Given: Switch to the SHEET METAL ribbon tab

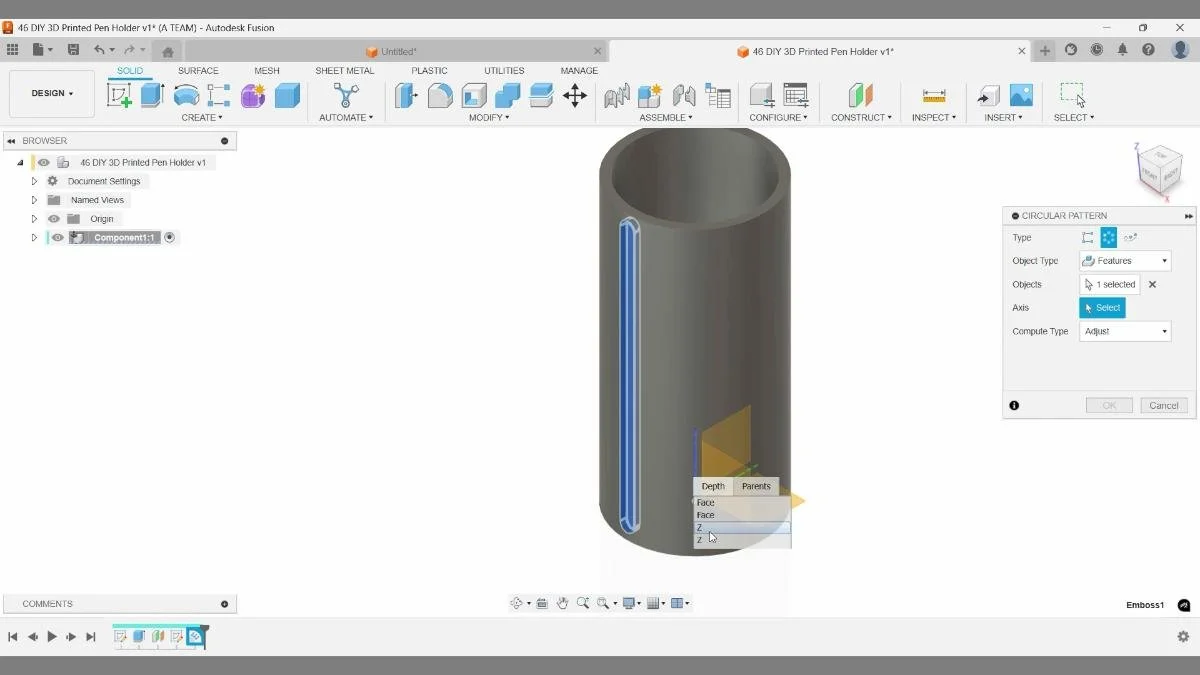Looking at the screenshot, I should (344, 70).
